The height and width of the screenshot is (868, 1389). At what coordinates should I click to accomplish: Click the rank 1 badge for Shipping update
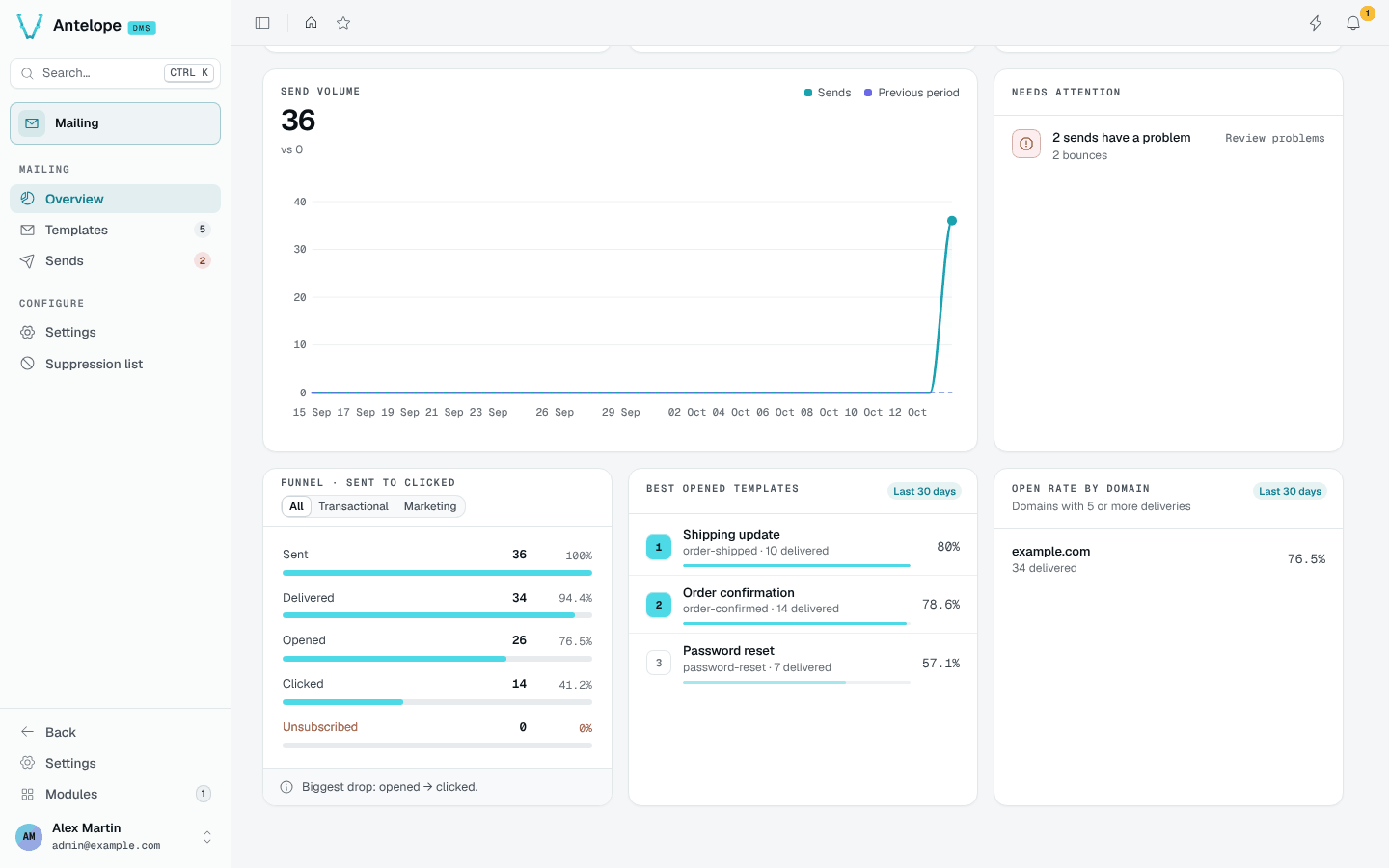[659, 547]
